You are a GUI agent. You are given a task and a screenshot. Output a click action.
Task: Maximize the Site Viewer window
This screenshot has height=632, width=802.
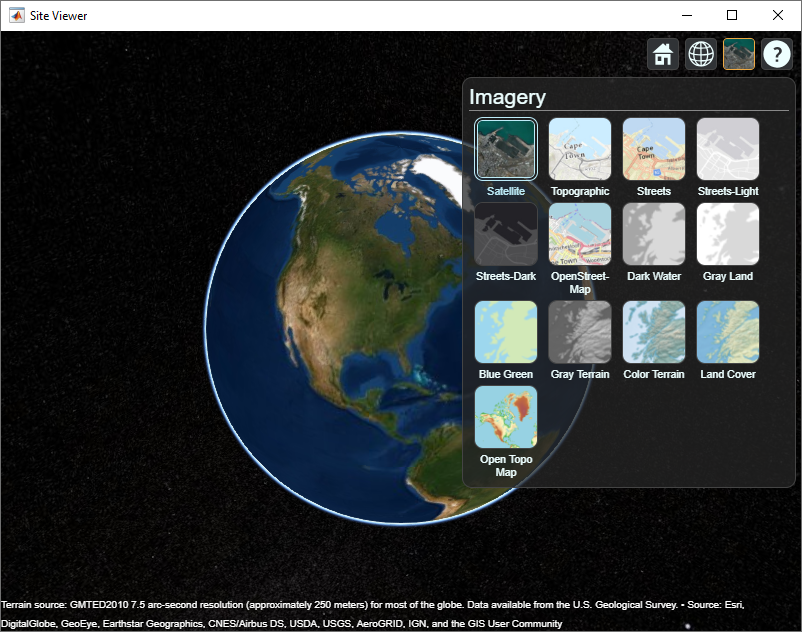tap(732, 15)
